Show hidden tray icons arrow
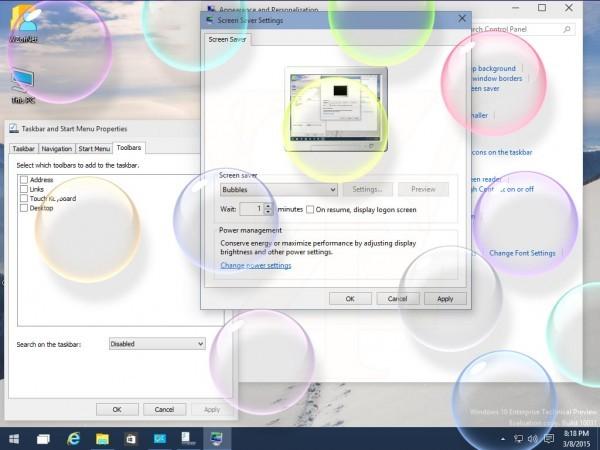The width and height of the screenshot is (600, 450). pyautogui.click(x=503, y=439)
